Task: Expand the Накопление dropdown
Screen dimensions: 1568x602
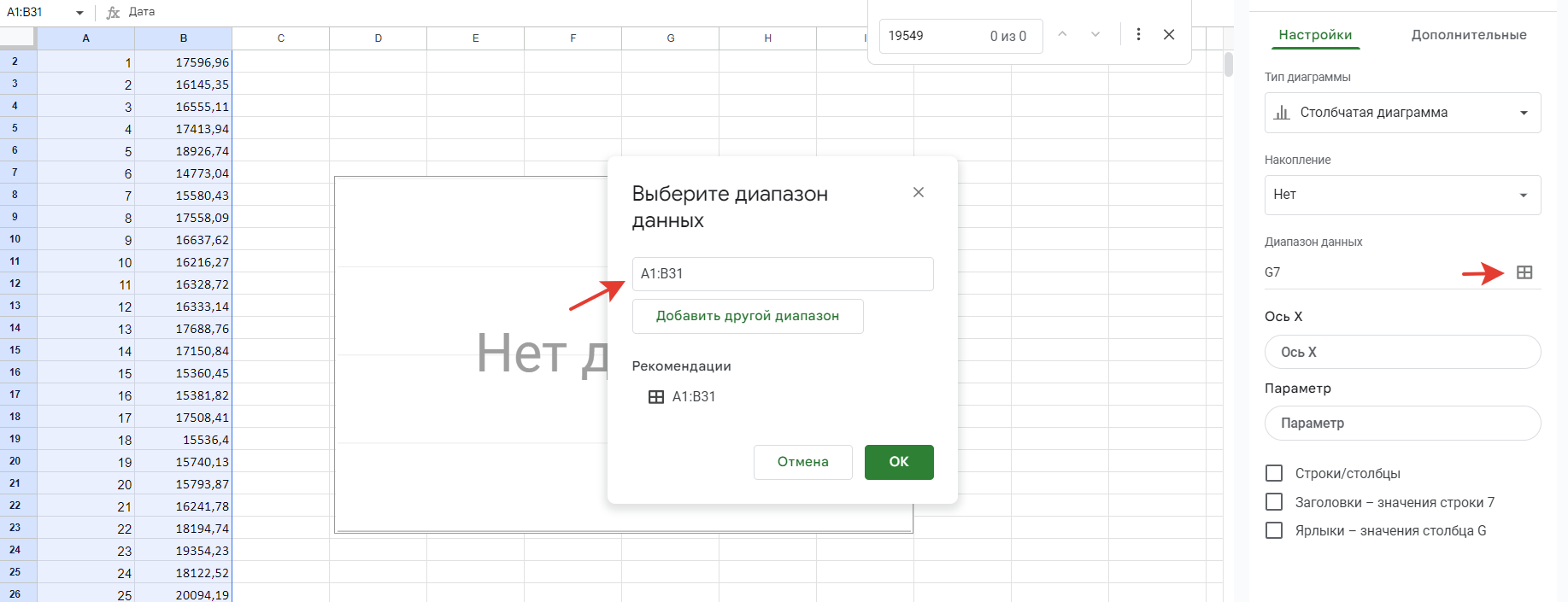Action: pos(1401,195)
